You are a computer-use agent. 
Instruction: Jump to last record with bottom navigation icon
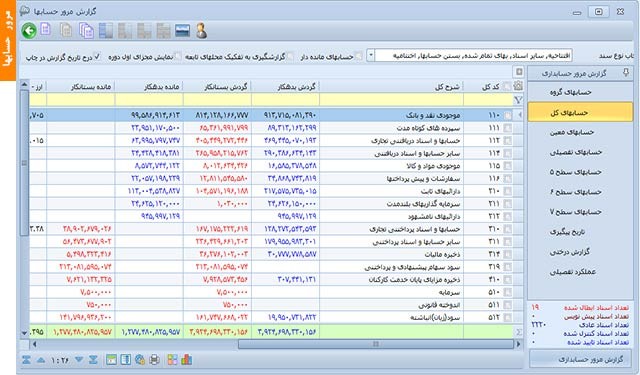tap(93, 360)
